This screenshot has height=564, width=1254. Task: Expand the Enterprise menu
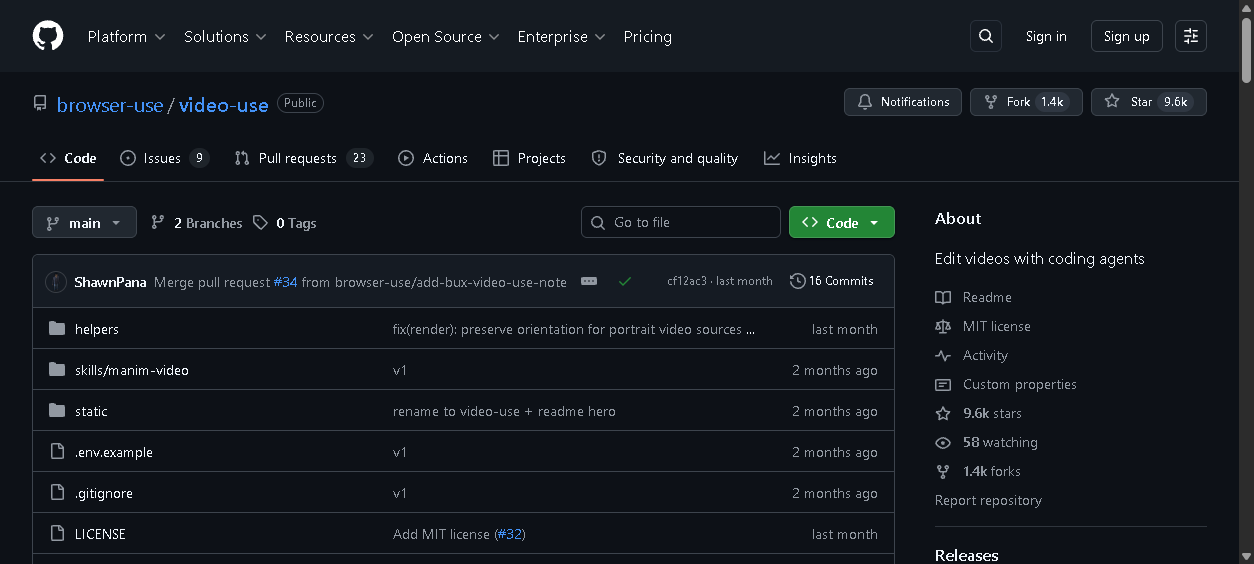point(561,36)
